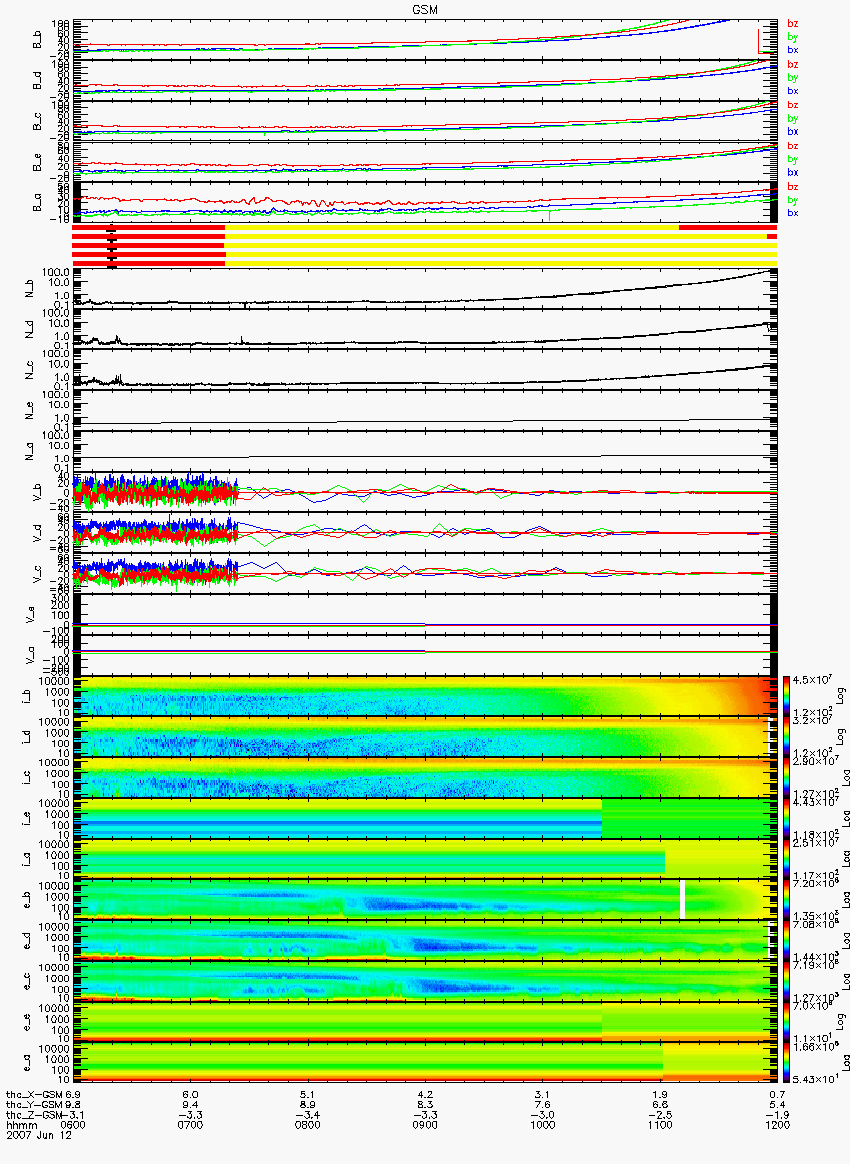Select the V_a velocity panel label

click(30, 657)
